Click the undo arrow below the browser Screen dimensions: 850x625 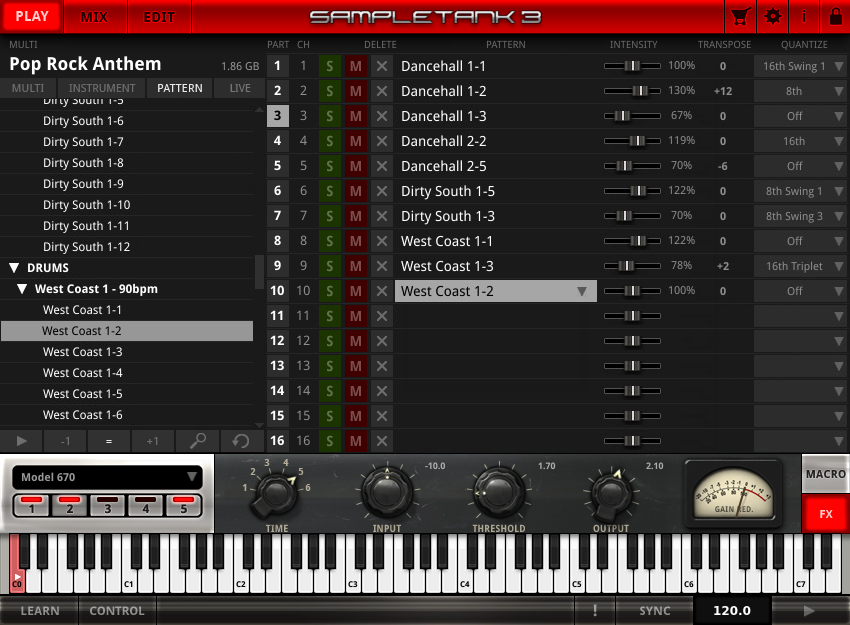(x=241, y=441)
